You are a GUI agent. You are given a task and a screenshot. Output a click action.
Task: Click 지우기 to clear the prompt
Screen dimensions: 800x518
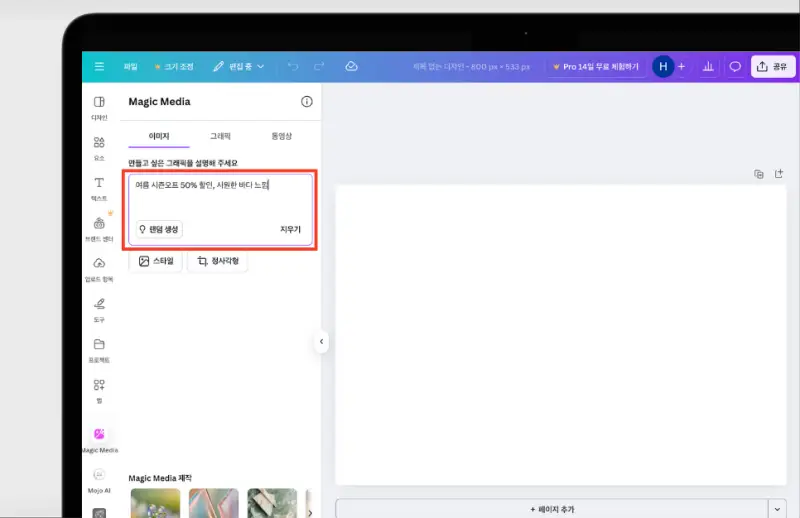click(x=290, y=229)
